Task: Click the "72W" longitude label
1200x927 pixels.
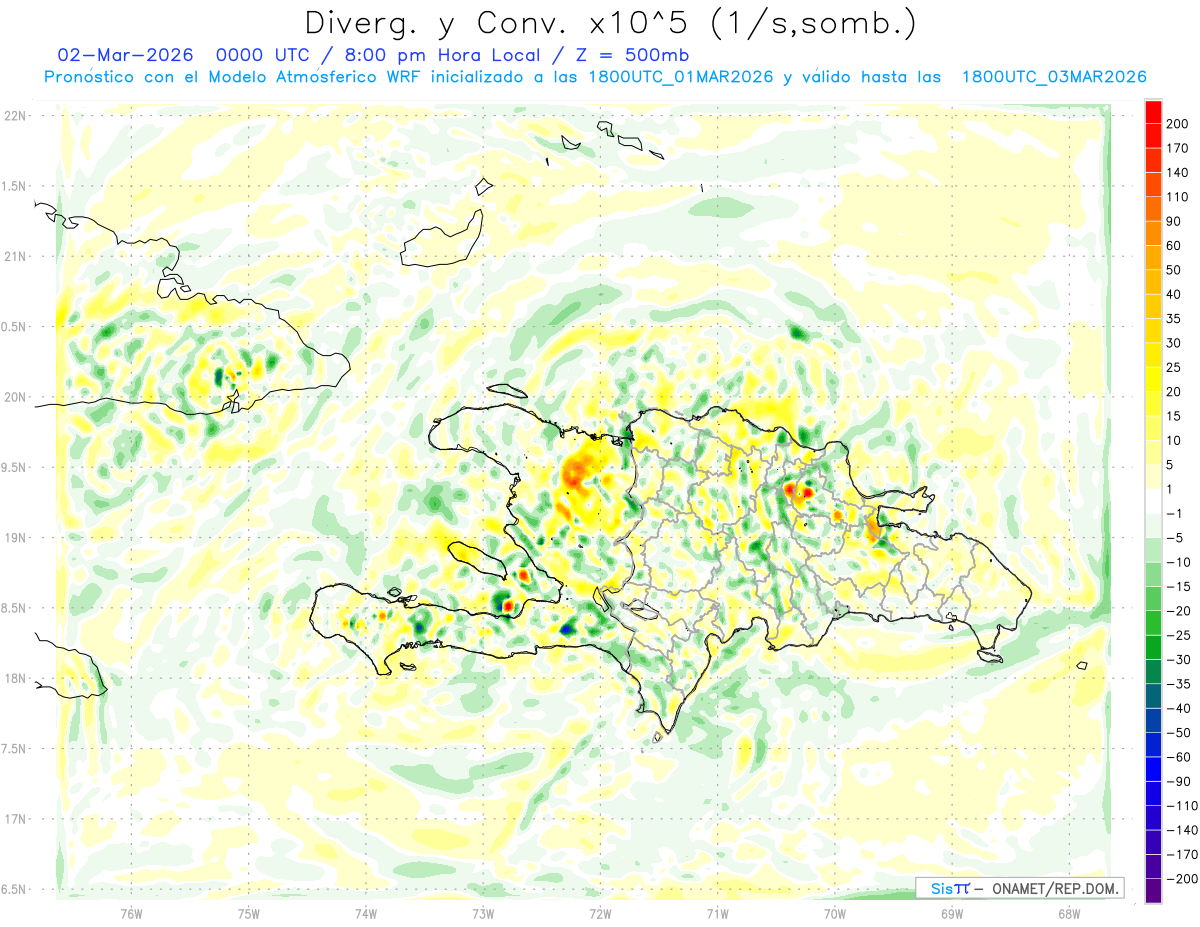Action: coord(600,914)
